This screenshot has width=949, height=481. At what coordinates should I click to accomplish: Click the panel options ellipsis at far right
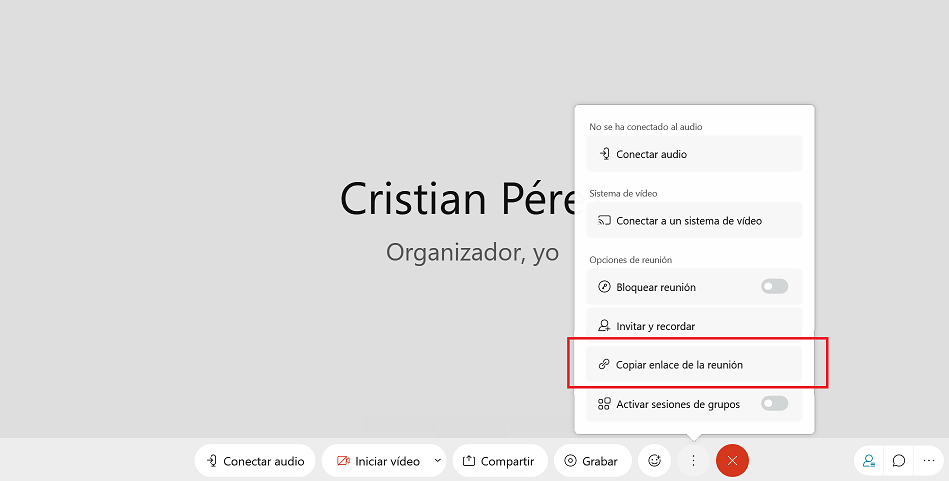click(x=929, y=461)
